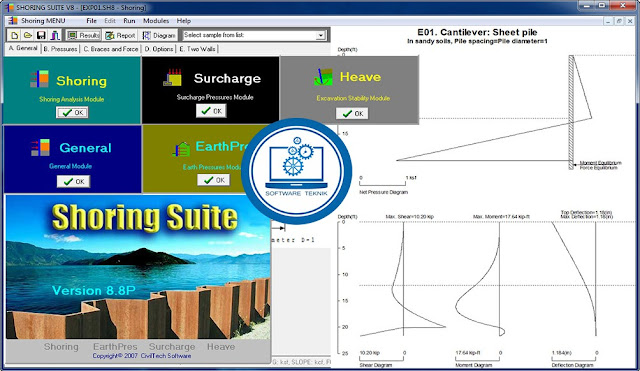
Task: Click the application icon in title bar
Action: click(9, 7)
